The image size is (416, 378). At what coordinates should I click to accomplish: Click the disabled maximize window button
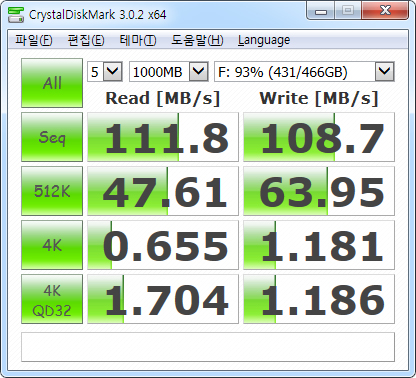pos(348,11)
